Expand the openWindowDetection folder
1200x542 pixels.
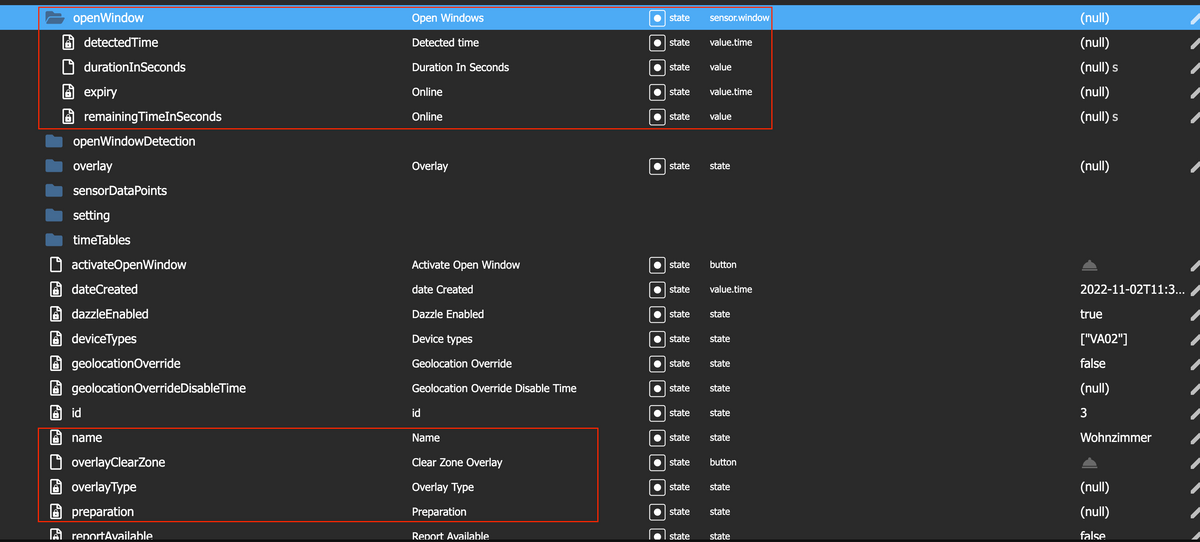point(55,141)
